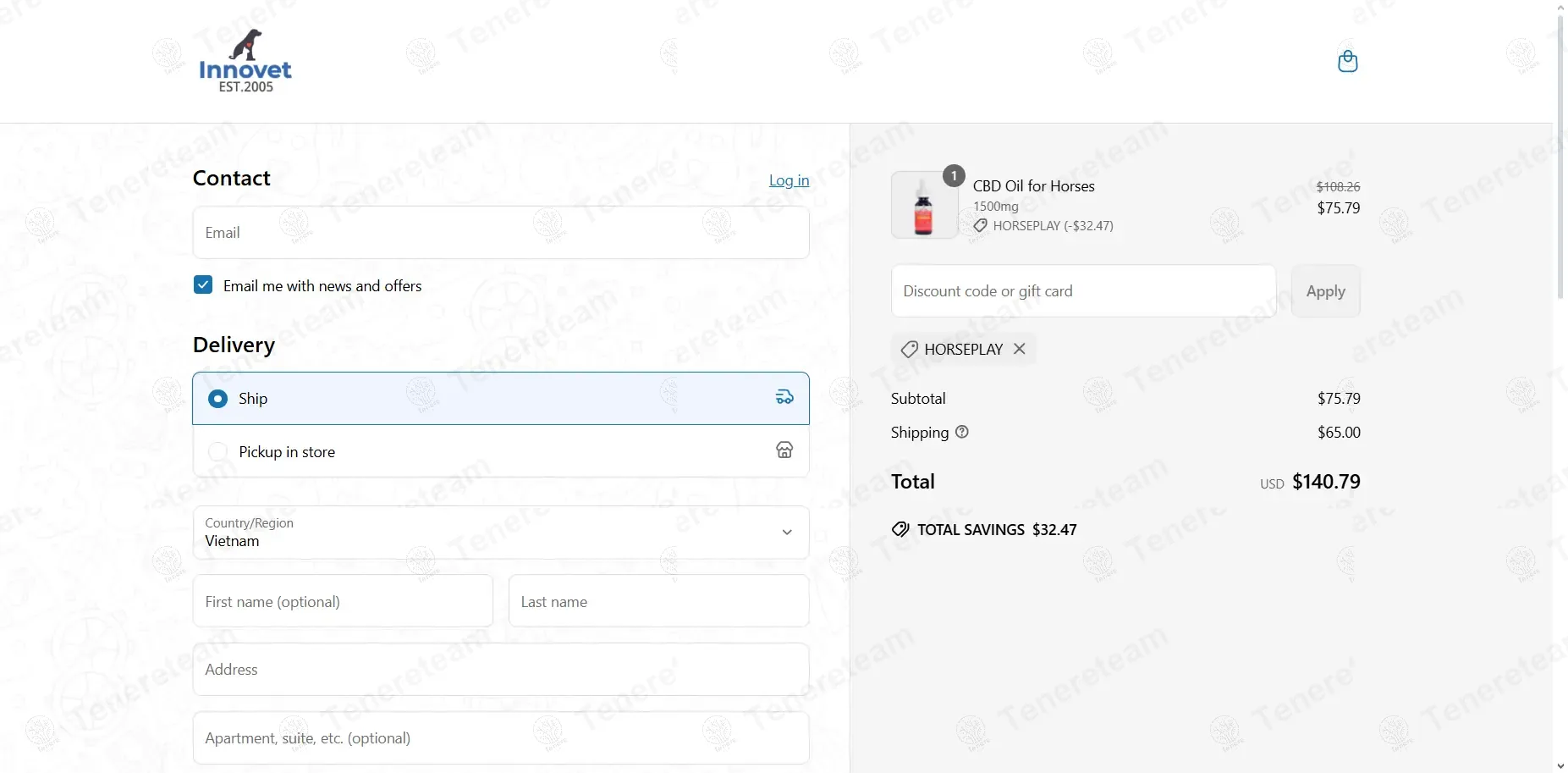
Task: Click the shipping truck icon
Action: click(784, 397)
